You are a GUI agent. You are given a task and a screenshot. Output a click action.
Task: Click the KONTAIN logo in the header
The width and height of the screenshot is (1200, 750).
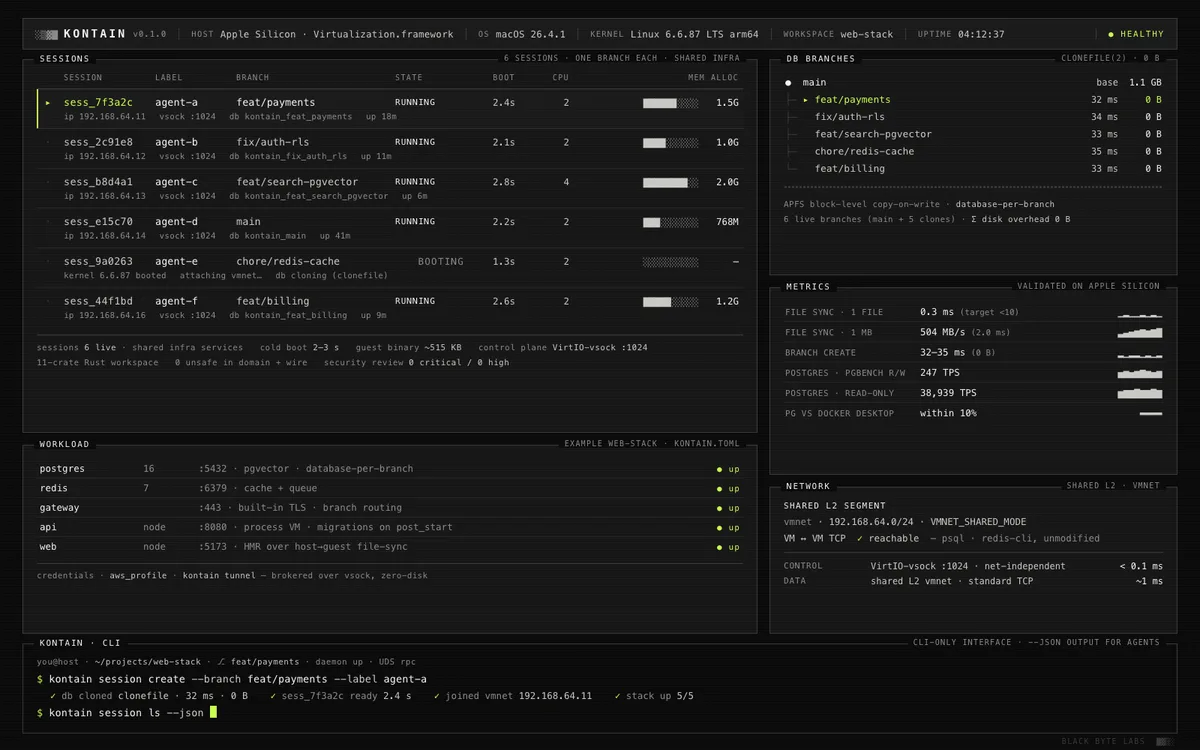tap(80, 34)
